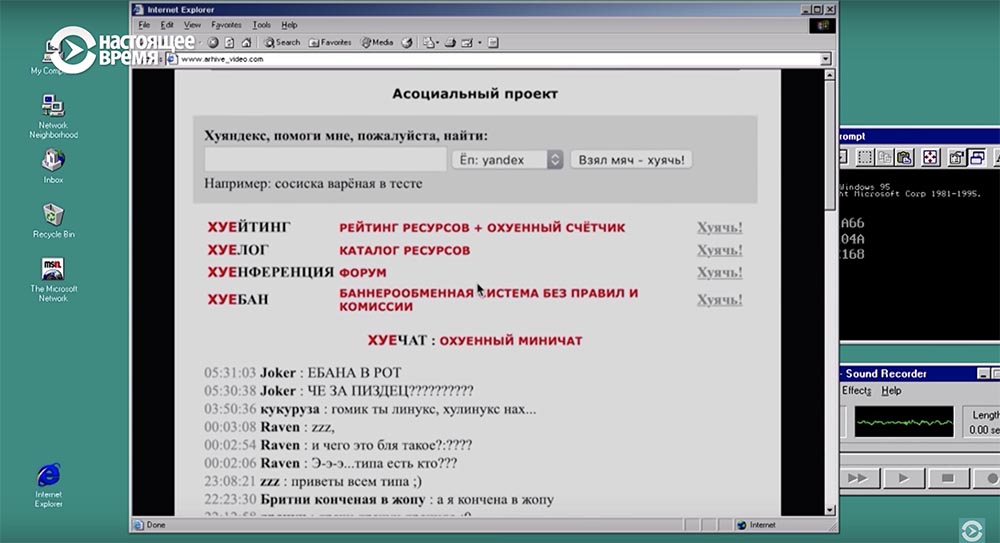Click the Stop icon in Internet Explorer toolbar

213,43
